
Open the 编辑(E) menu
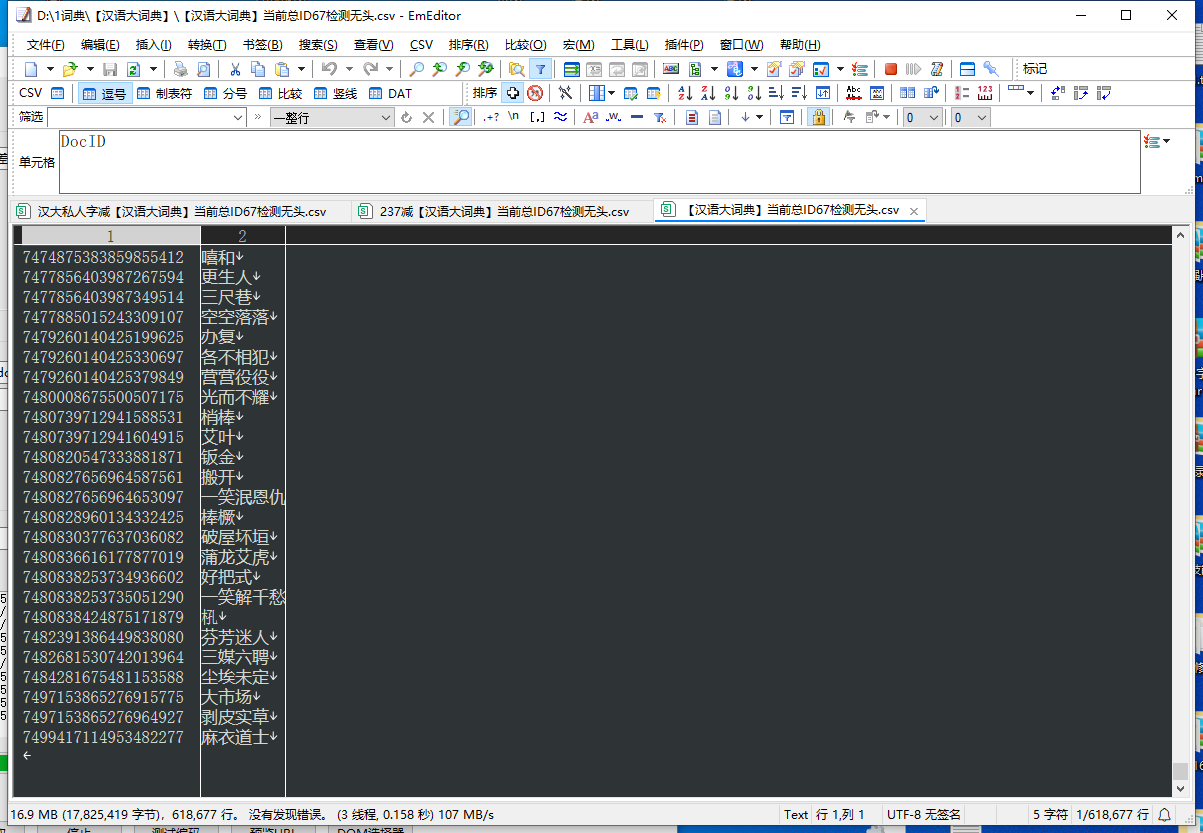(100, 45)
